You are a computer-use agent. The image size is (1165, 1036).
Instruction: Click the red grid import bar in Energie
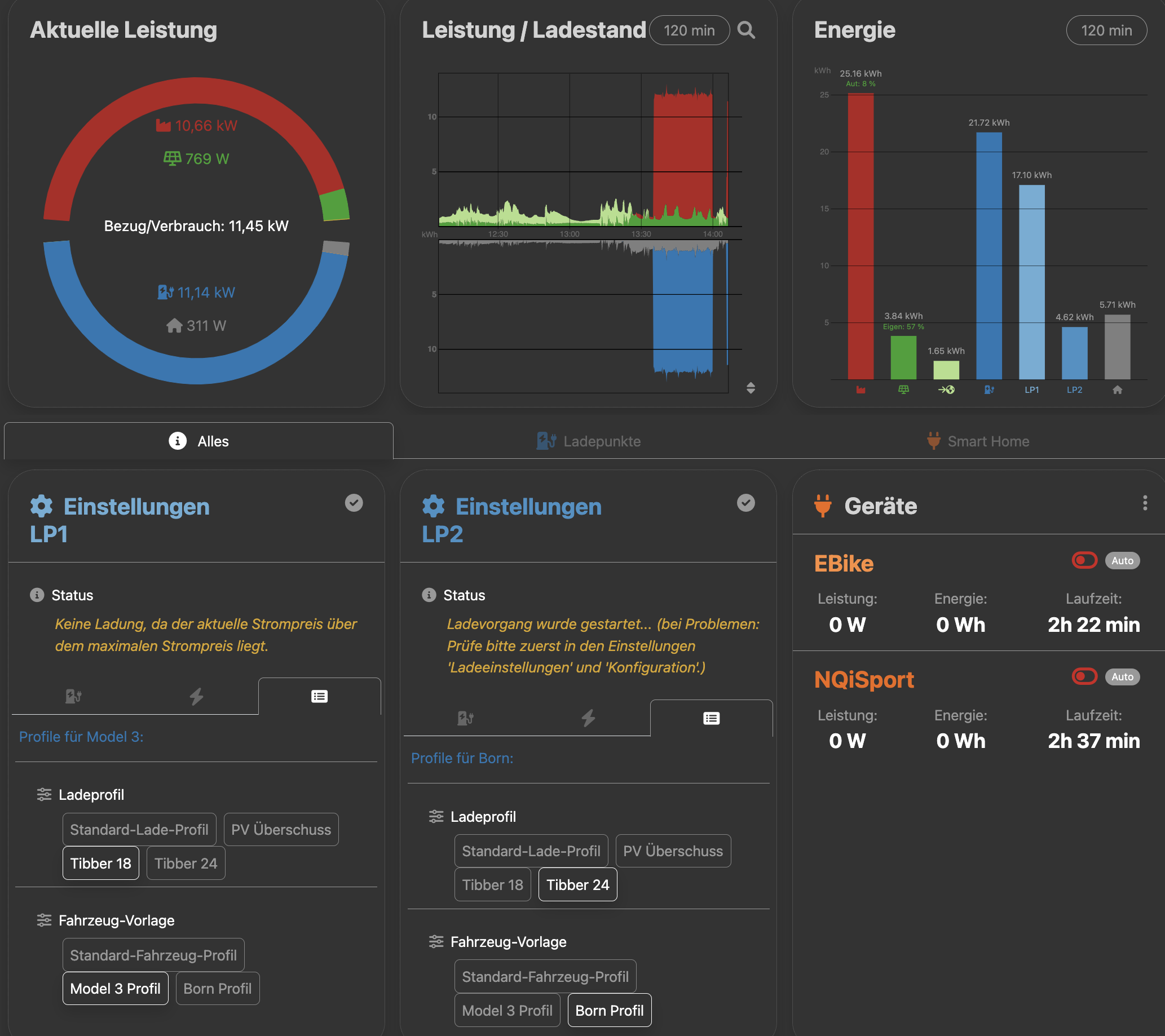coord(860,237)
